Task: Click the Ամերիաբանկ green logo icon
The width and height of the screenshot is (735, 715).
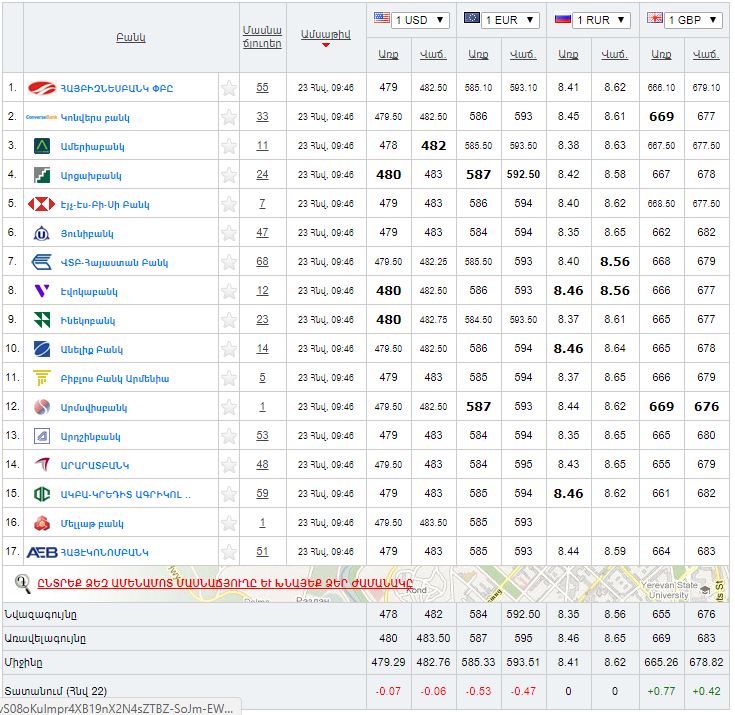Action: pos(43,146)
